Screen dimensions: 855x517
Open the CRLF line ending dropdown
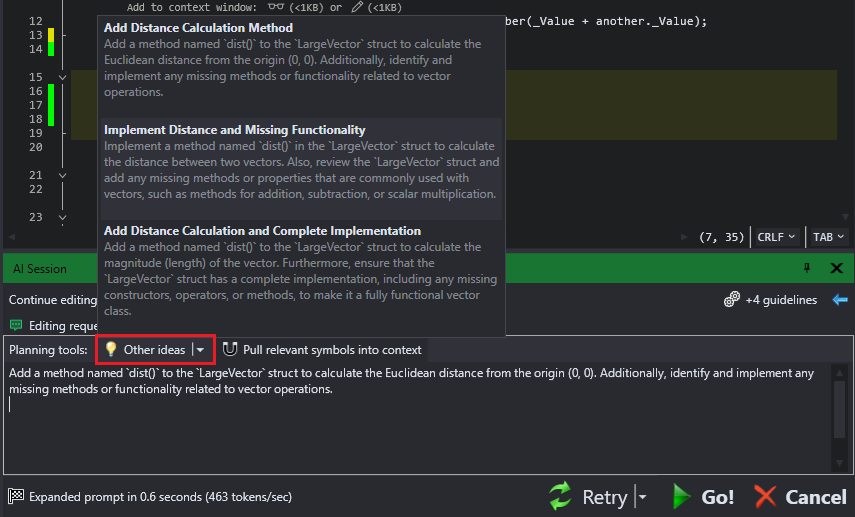point(775,237)
